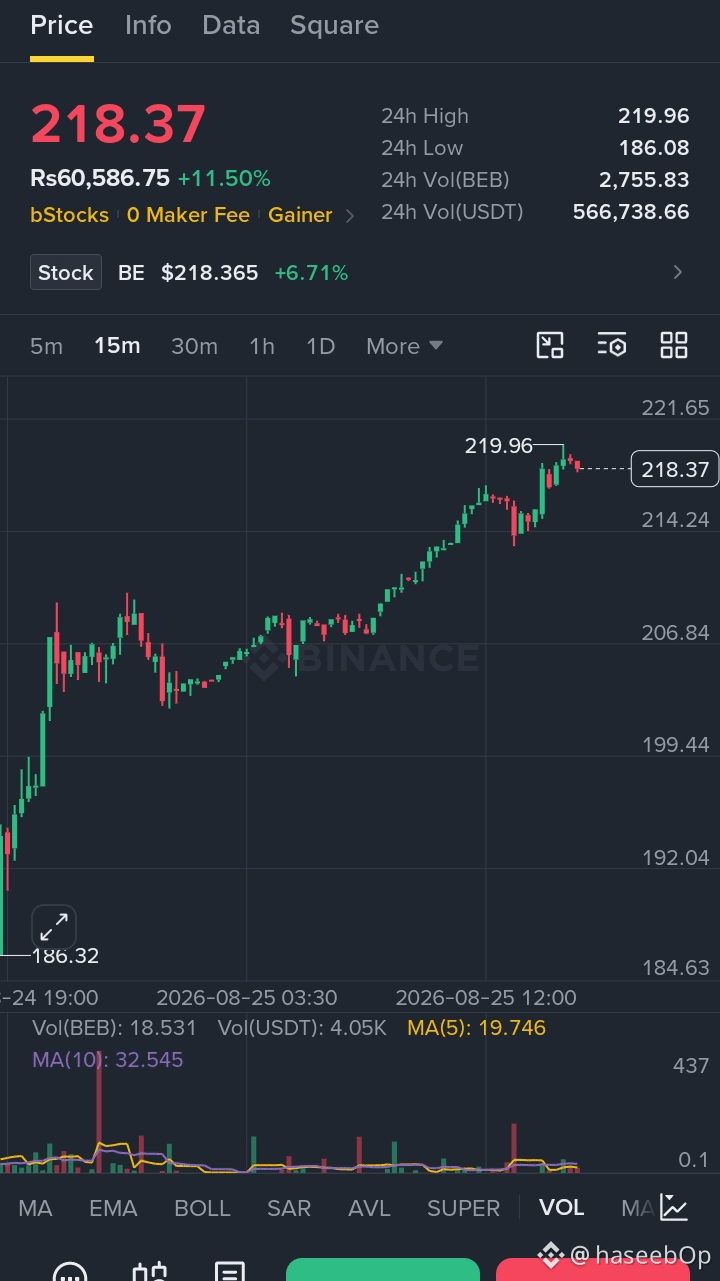This screenshot has width=720, height=1281.
Task: Toggle the VOL indicator
Action: (x=561, y=1208)
